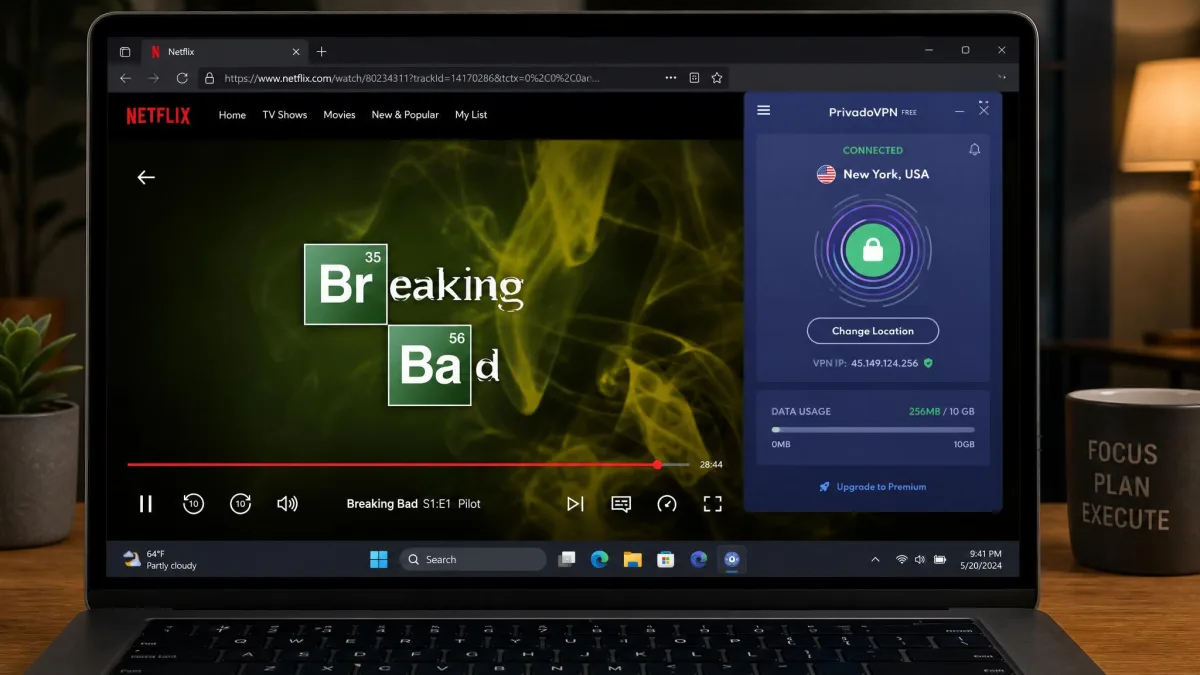Pause the Breaking Bad episode
The height and width of the screenshot is (675, 1200).
[146, 504]
